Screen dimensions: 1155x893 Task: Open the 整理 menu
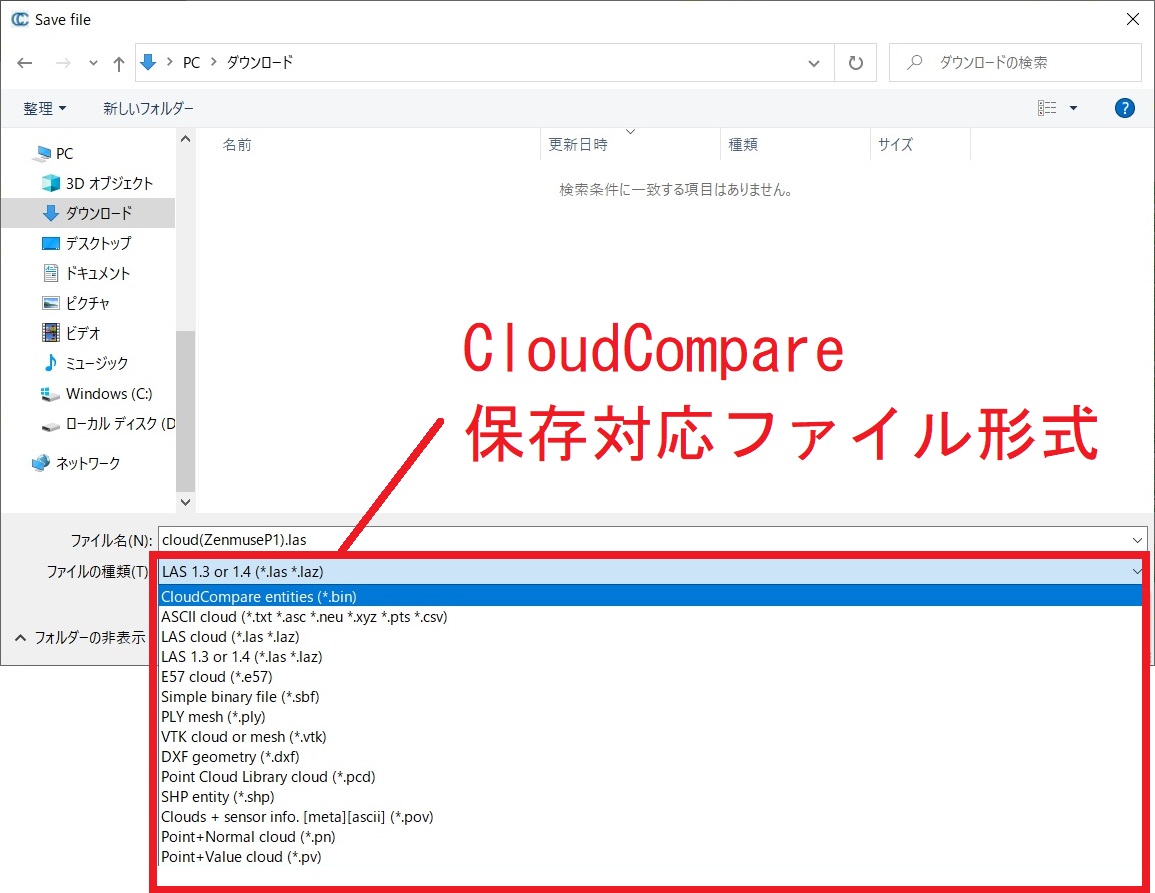pyautogui.click(x=44, y=108)
